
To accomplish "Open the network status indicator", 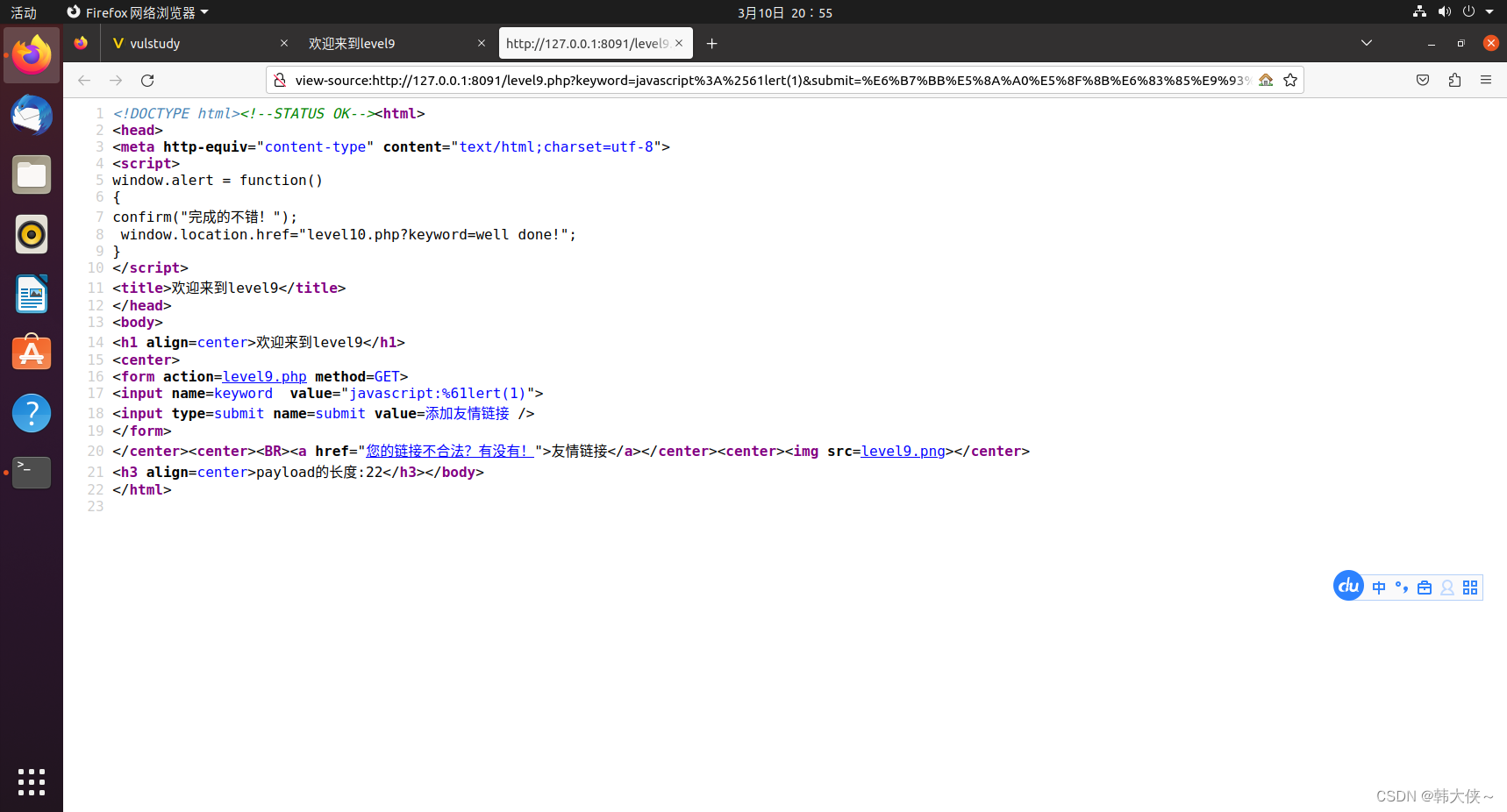I will [1419, 11].
